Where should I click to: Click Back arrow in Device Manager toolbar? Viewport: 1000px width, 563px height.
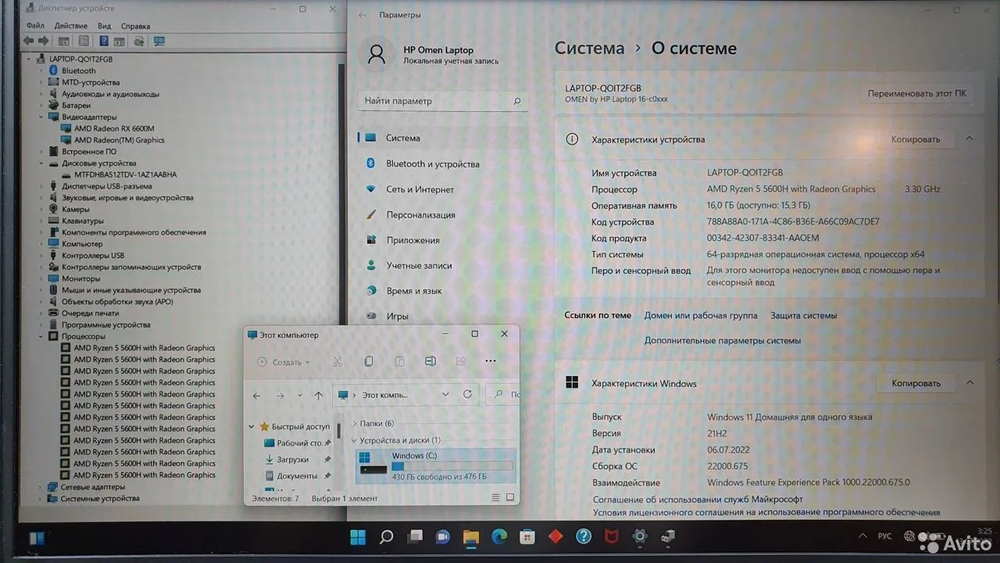[x=28, y=41]
